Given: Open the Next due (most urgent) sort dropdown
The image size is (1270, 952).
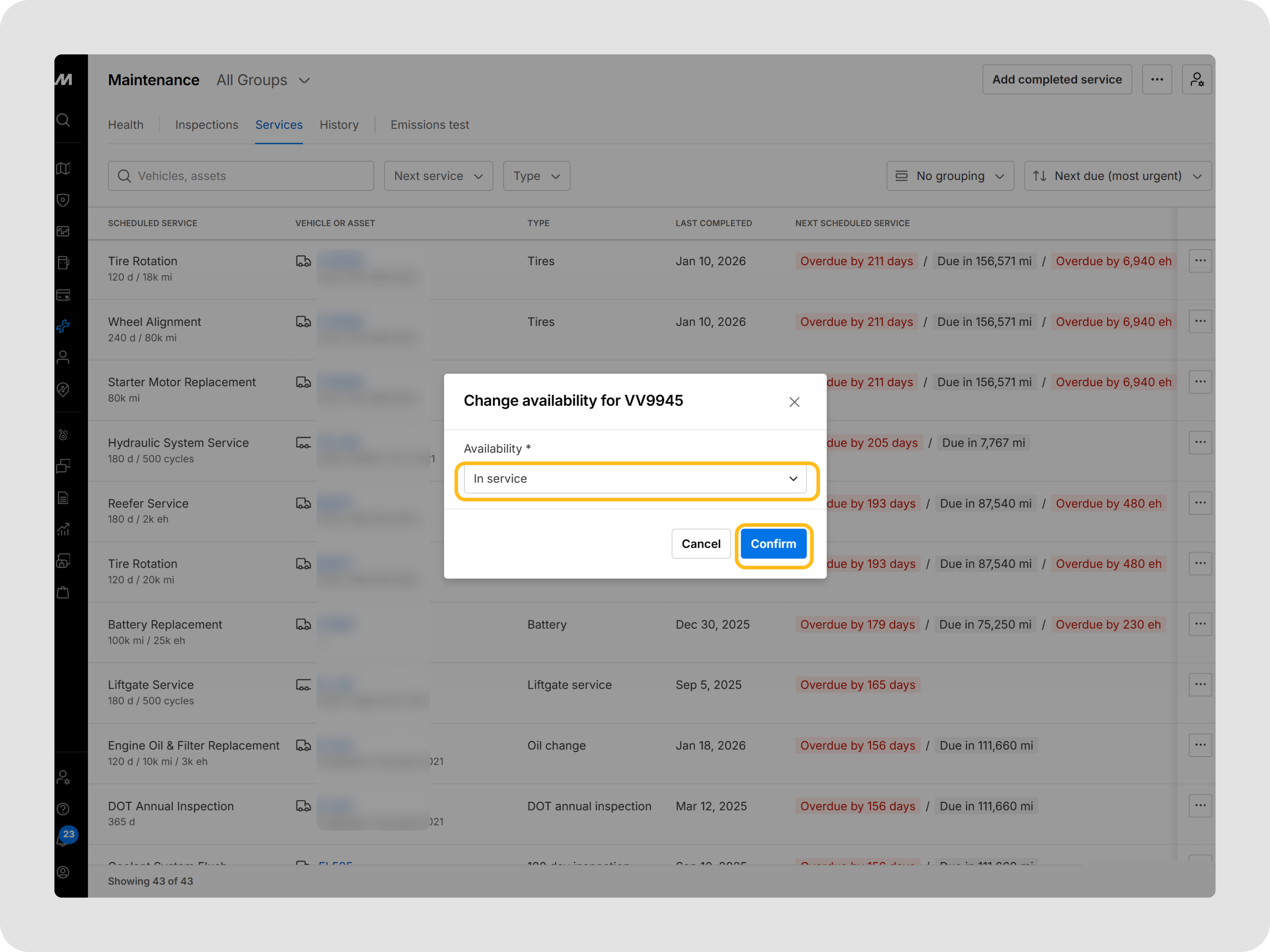Looking at the screenshot, I should point(1117,175).
